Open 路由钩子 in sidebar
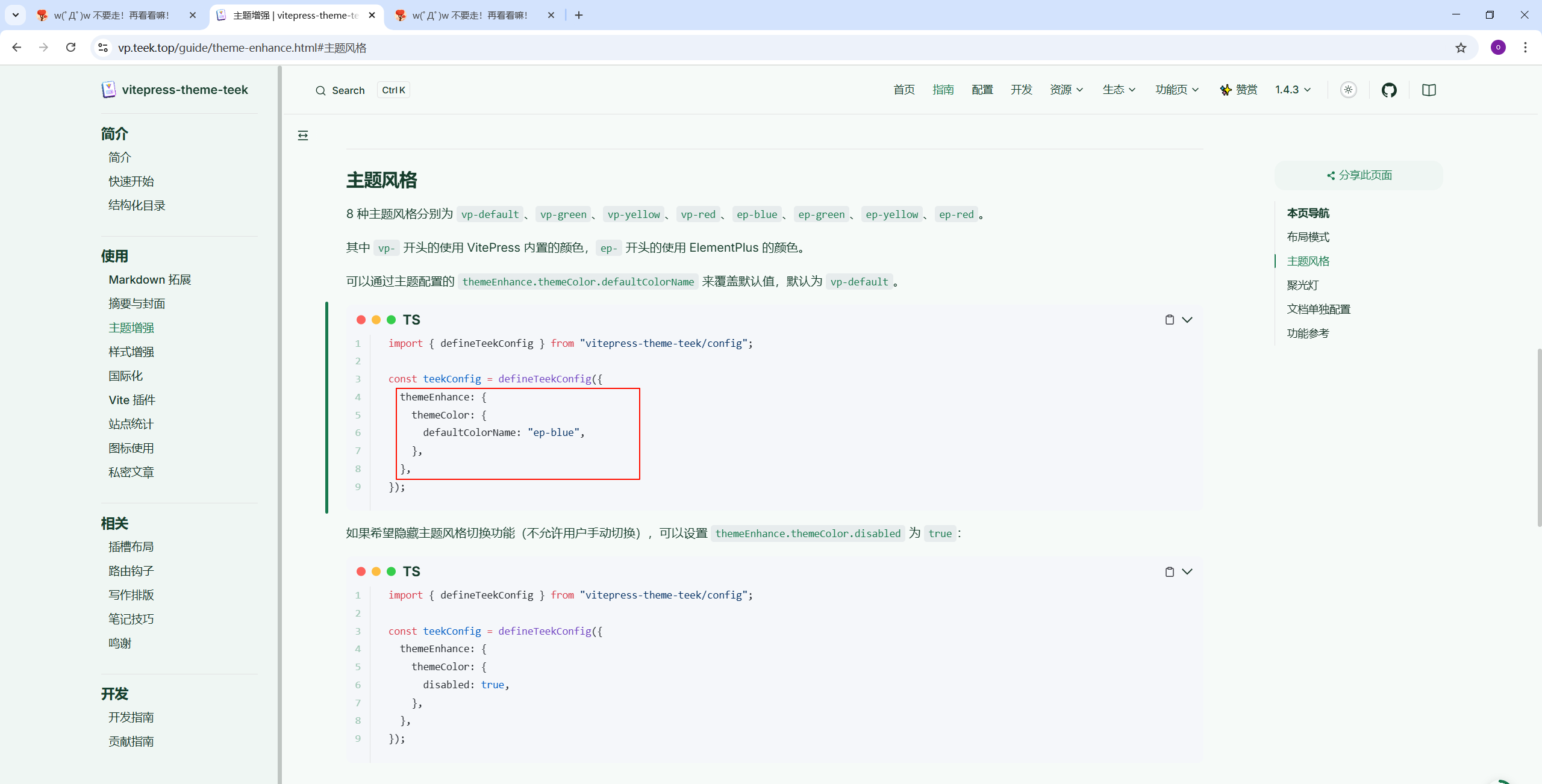Viewport: 1542px width, 784px height. 131,571
